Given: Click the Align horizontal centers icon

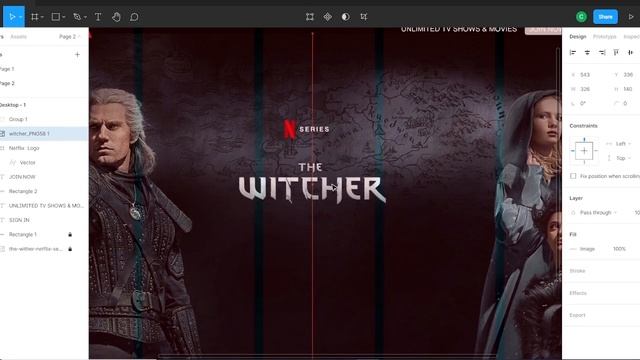Looking at the screenshot, I should pyautogui.click(x=587, y=52).
